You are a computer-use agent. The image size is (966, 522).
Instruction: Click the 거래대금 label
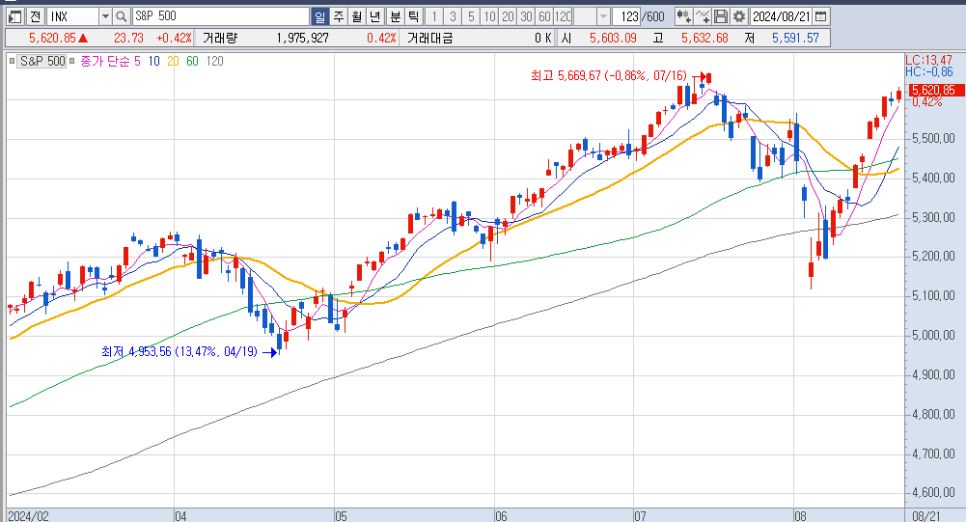pyautogui.click(x=430, y=38)
